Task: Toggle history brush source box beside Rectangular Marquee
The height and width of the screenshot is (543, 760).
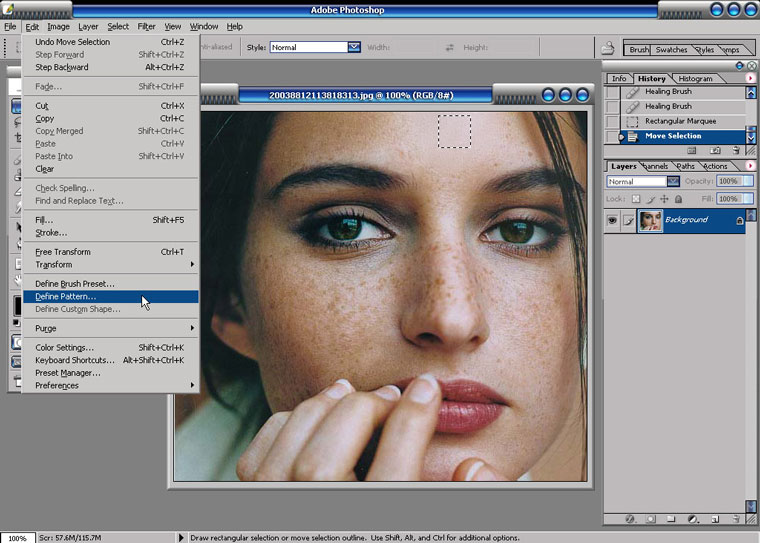Action: pos(613,121)
